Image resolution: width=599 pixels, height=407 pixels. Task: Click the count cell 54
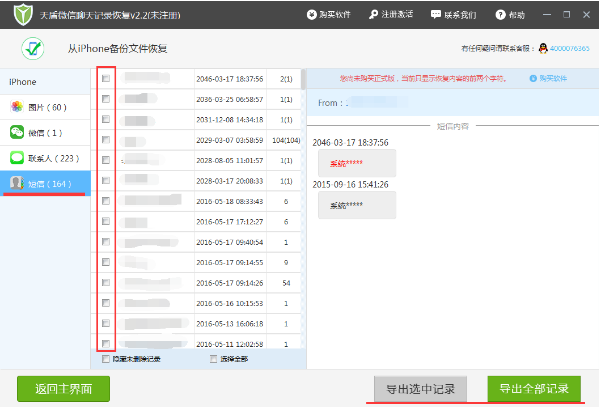tap(286, 283)
